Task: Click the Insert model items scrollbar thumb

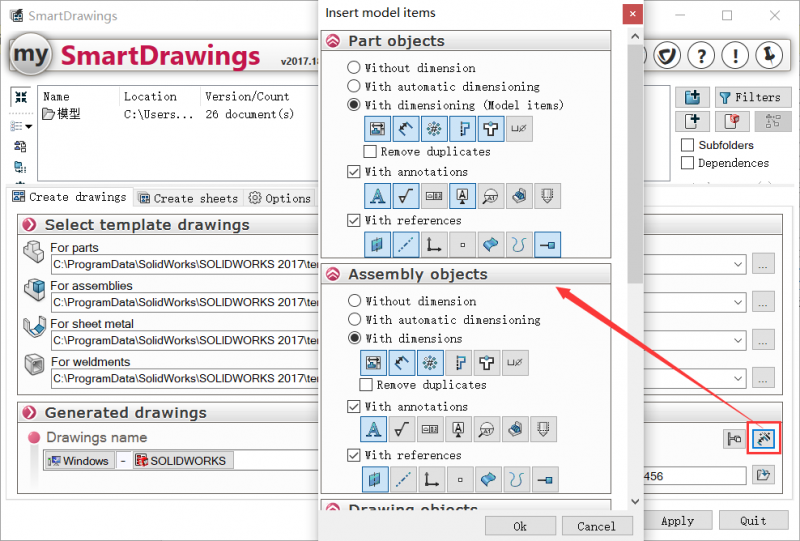Action: click(x=635, y=163)
